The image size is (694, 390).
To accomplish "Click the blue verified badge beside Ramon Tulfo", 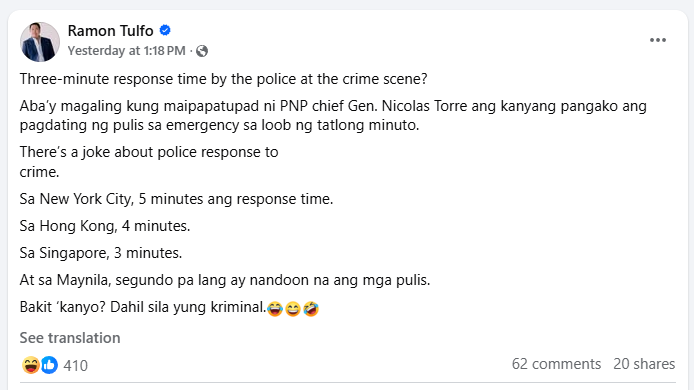I will (165, 30).
